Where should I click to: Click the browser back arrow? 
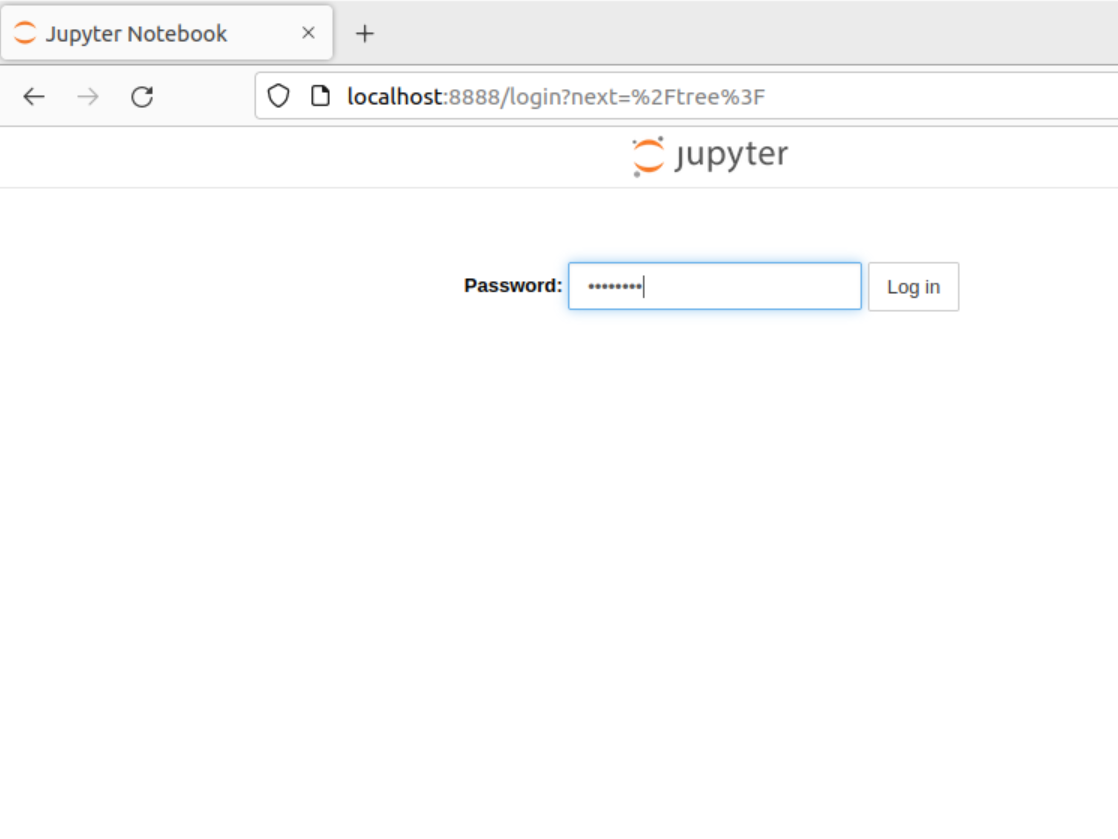tap(34, 96)
